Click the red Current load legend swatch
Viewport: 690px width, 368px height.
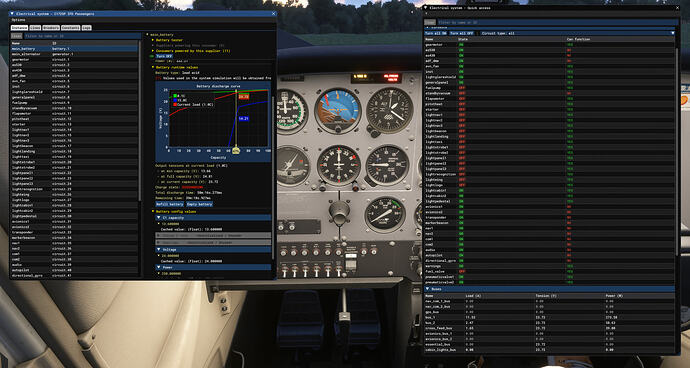174,104
